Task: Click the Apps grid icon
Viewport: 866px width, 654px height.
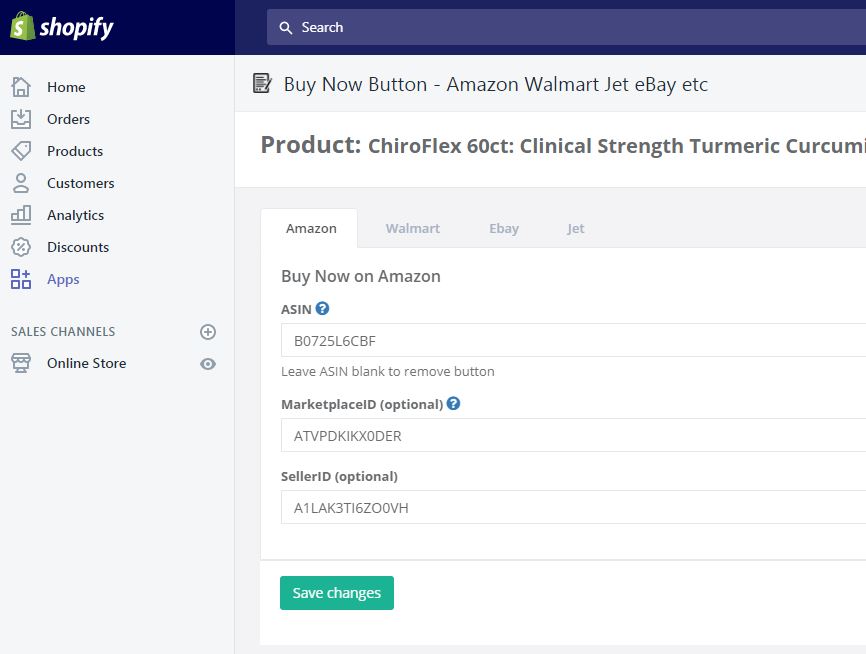Action: [x=21, y=279]
